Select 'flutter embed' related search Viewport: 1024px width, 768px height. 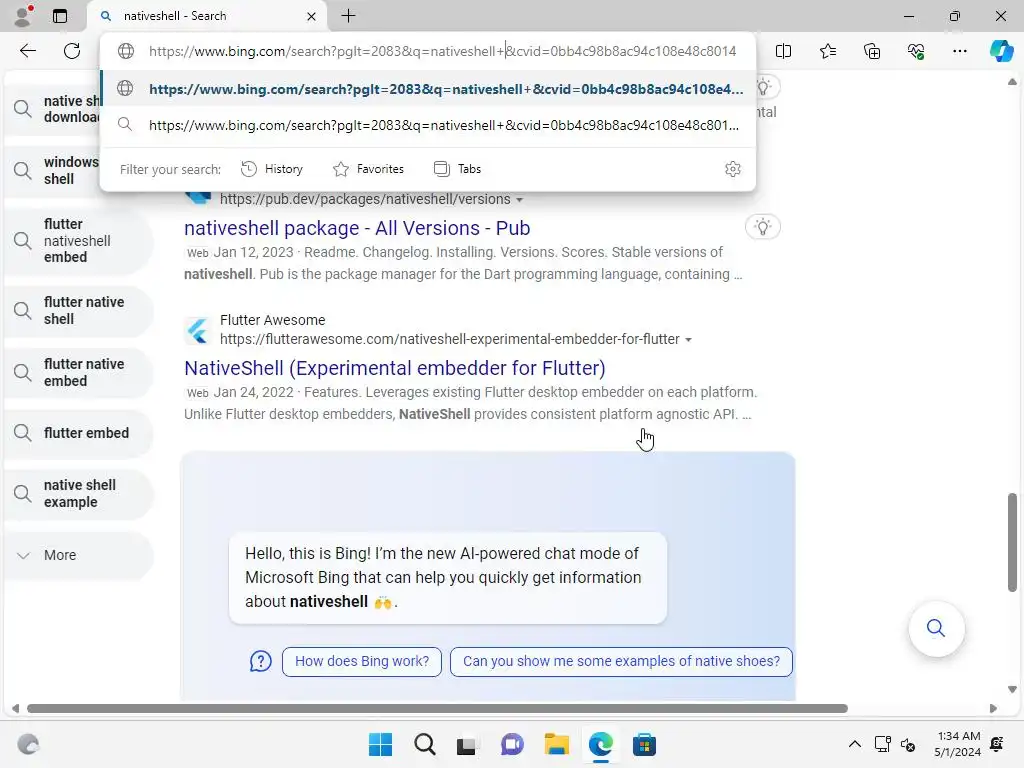[78, 433]
